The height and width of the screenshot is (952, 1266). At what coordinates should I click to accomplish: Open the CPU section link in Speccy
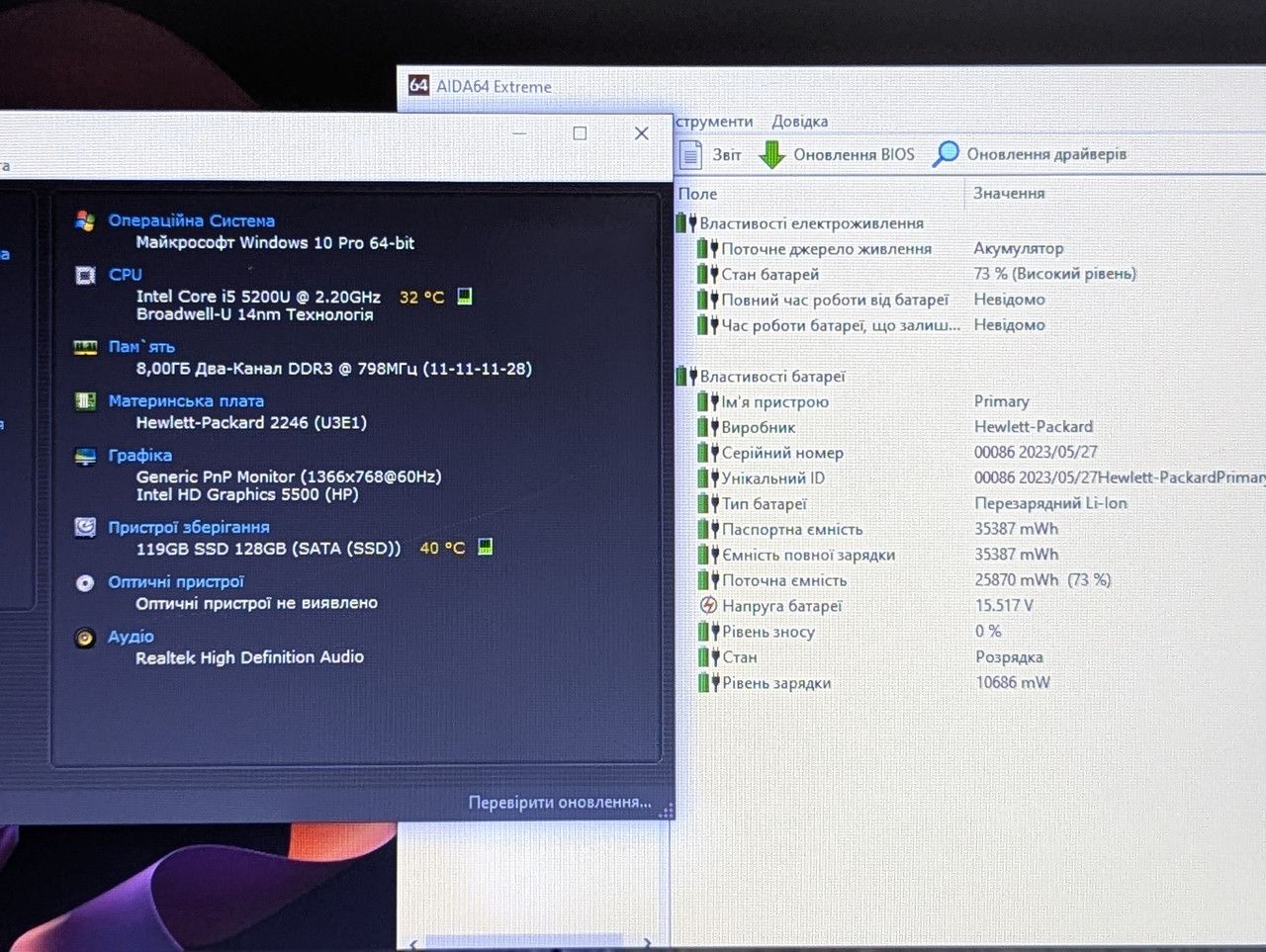[126, 275]
